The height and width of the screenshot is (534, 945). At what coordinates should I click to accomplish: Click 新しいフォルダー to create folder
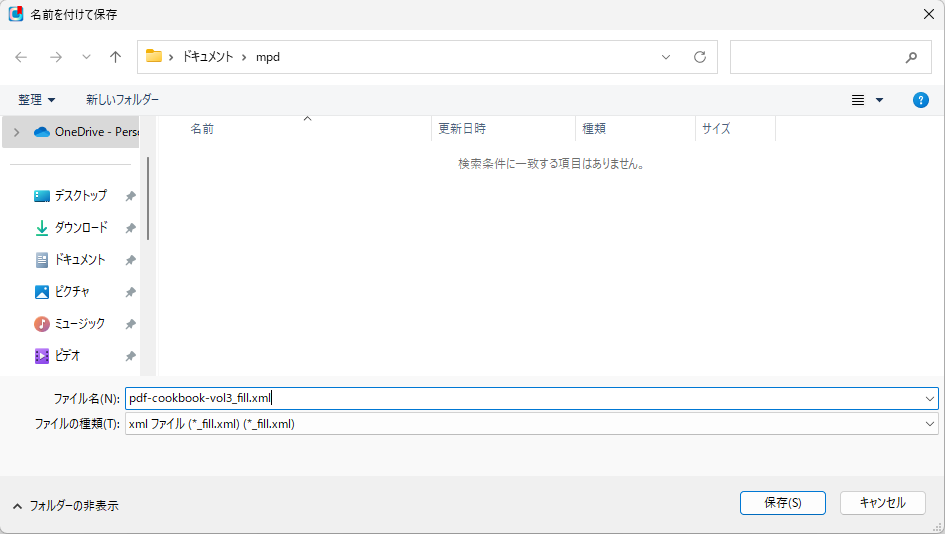122,100
